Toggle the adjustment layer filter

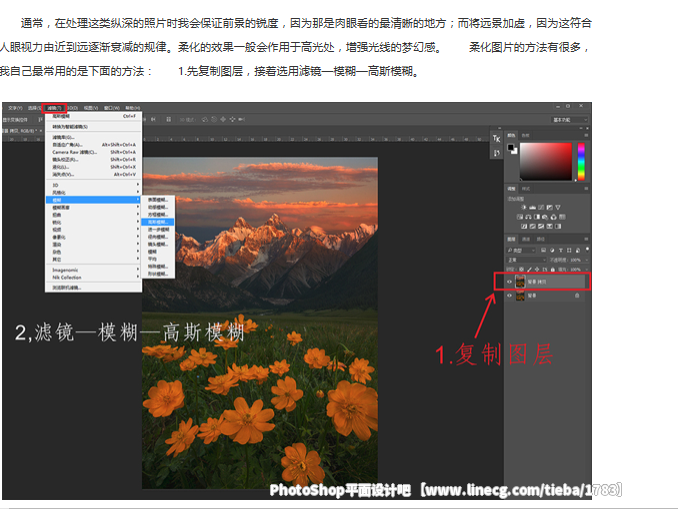point(552,250)
